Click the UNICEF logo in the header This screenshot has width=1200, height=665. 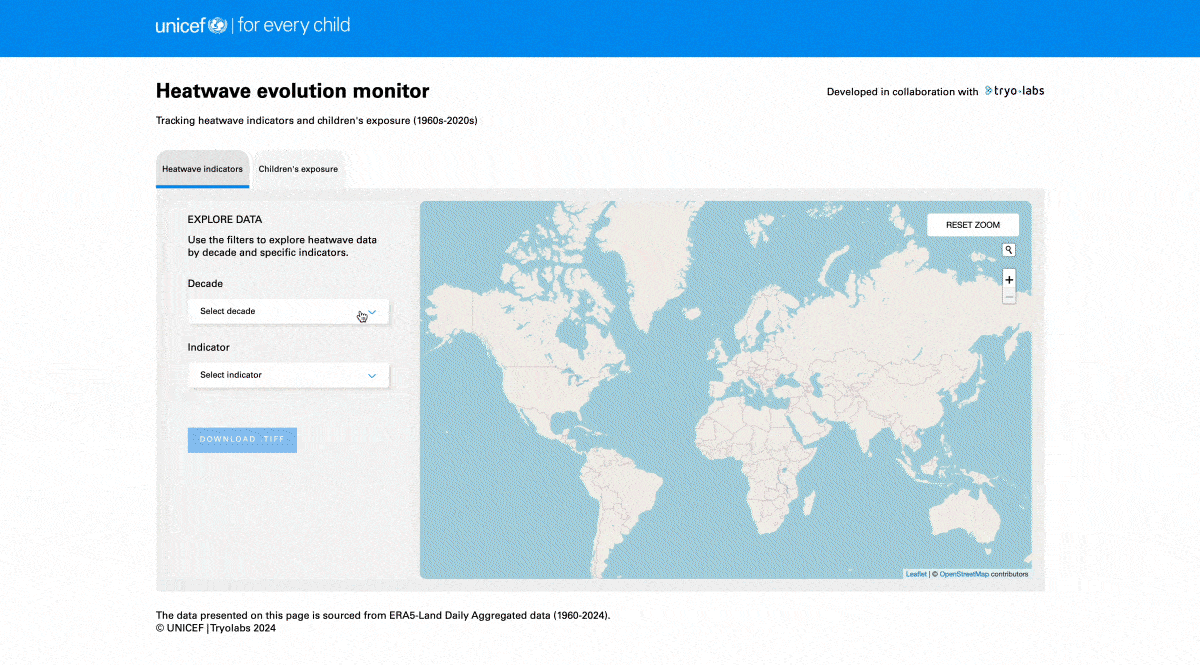pyautogui.click(x=191, y=26)
